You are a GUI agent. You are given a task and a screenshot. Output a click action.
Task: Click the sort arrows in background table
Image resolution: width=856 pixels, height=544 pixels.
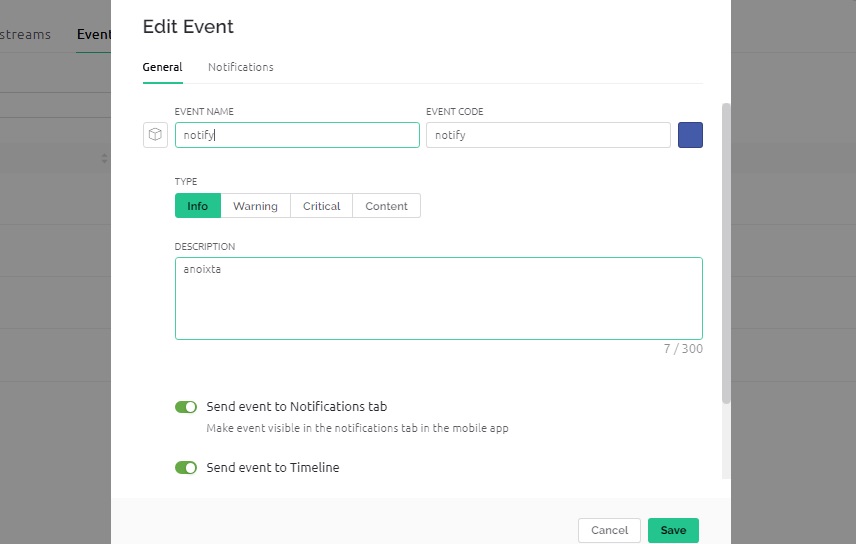104,158
